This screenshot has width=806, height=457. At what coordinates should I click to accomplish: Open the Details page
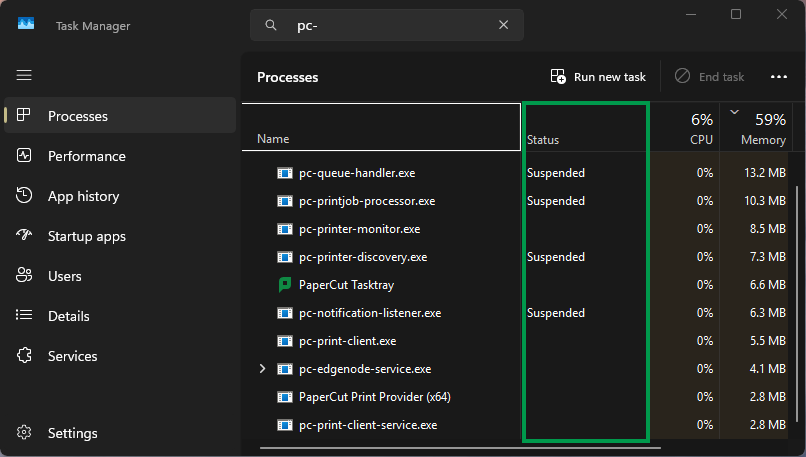pos(120,316)
